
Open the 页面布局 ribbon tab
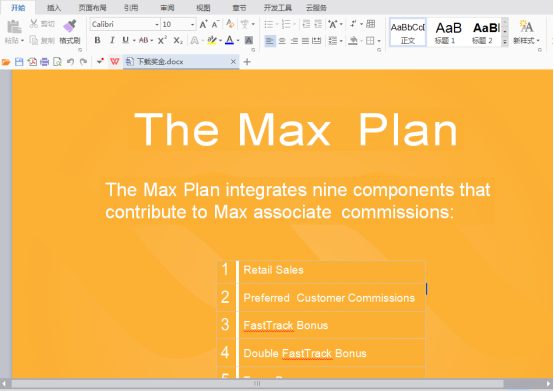pos(92,8)
